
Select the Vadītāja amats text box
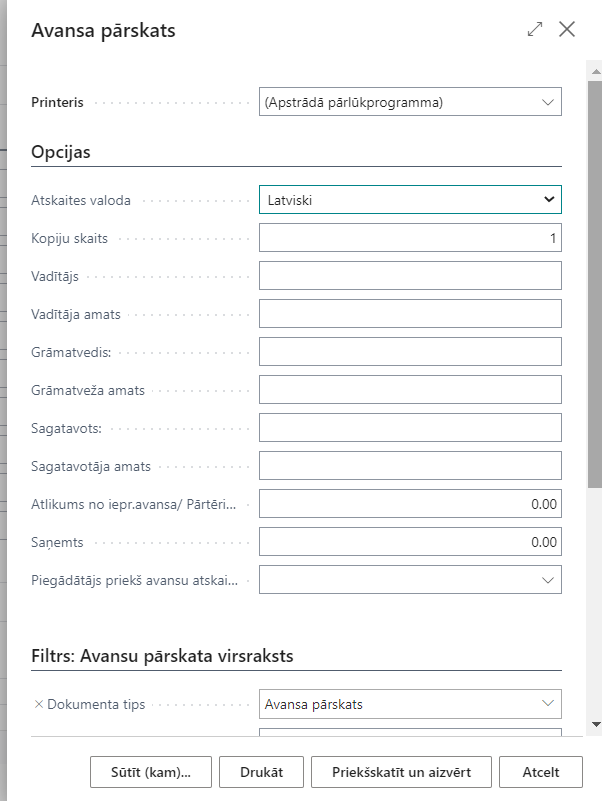tap(410, 314)
